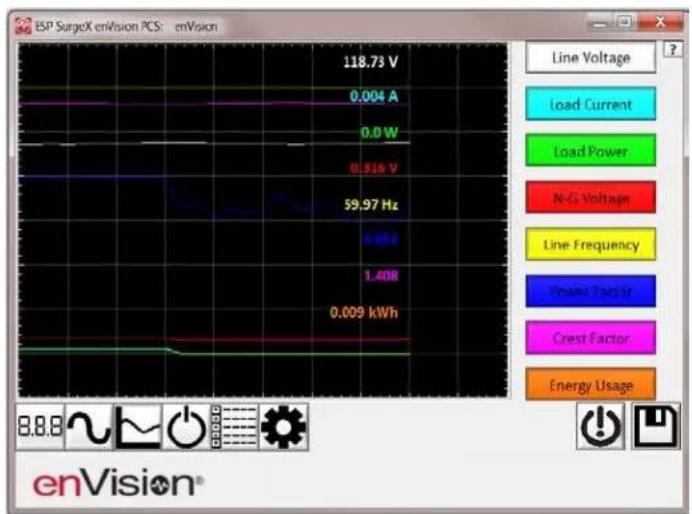The height and width of the screenshot is (514, 692).
Task: Click the 1.408 crest factor value
Action: [x=381, y=276]
